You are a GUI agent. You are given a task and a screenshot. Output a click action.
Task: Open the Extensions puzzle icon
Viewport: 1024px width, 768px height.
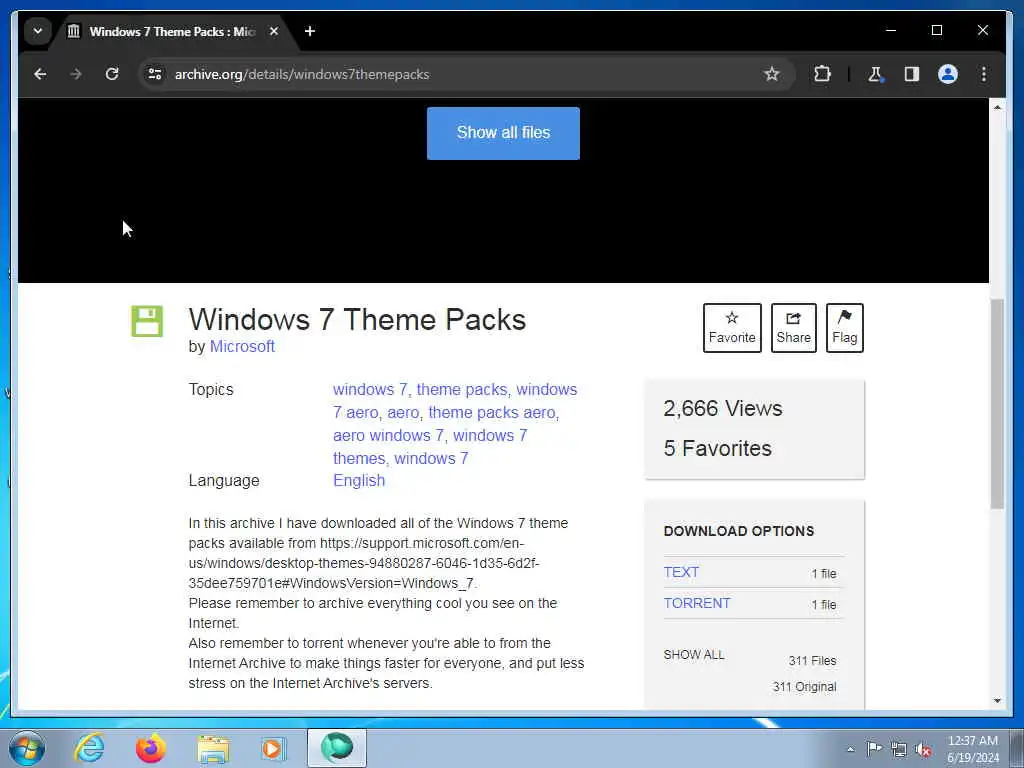[822, 74]
